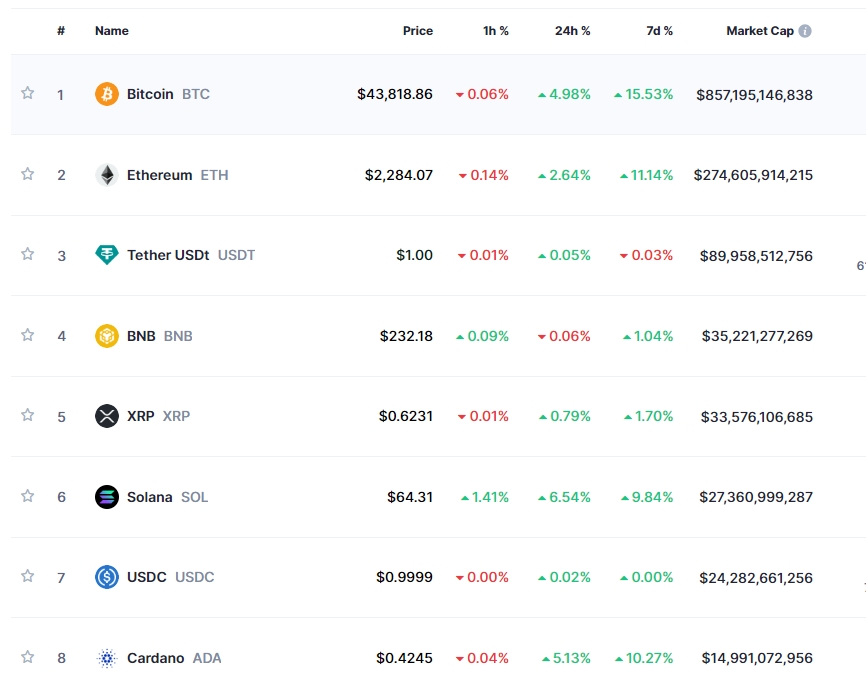Viewport: 866px width, 698px height.
Task: Sort by the Name column header
Action: tap(111, 31)
